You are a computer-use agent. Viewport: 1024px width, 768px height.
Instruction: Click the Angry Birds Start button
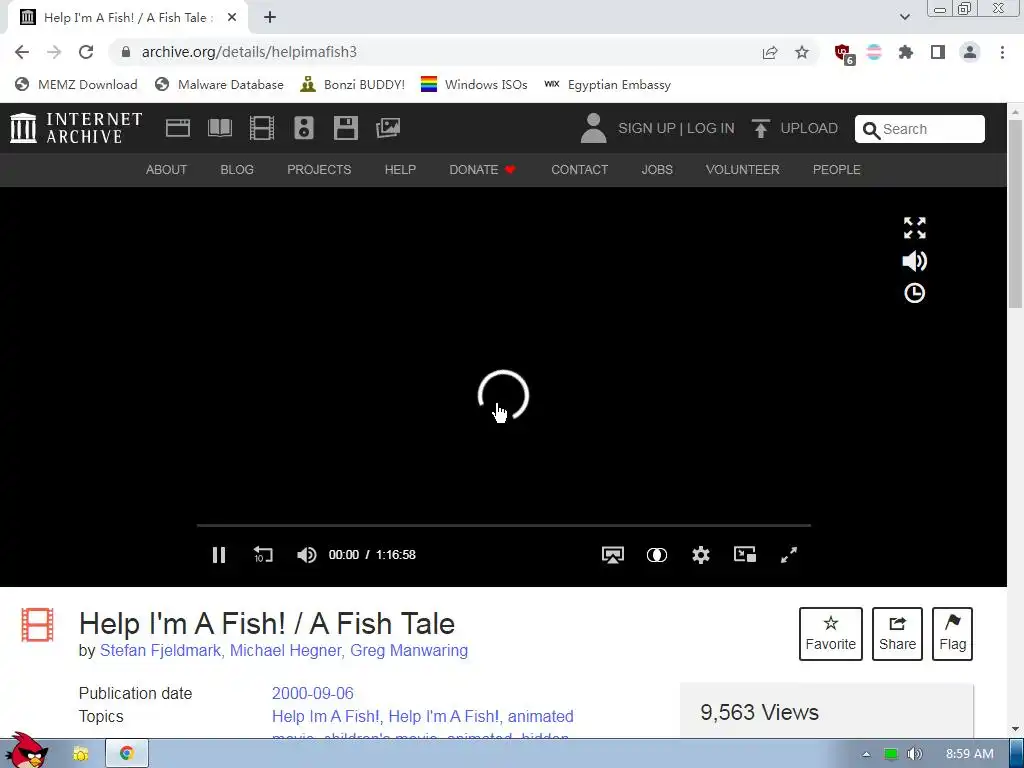25,750
